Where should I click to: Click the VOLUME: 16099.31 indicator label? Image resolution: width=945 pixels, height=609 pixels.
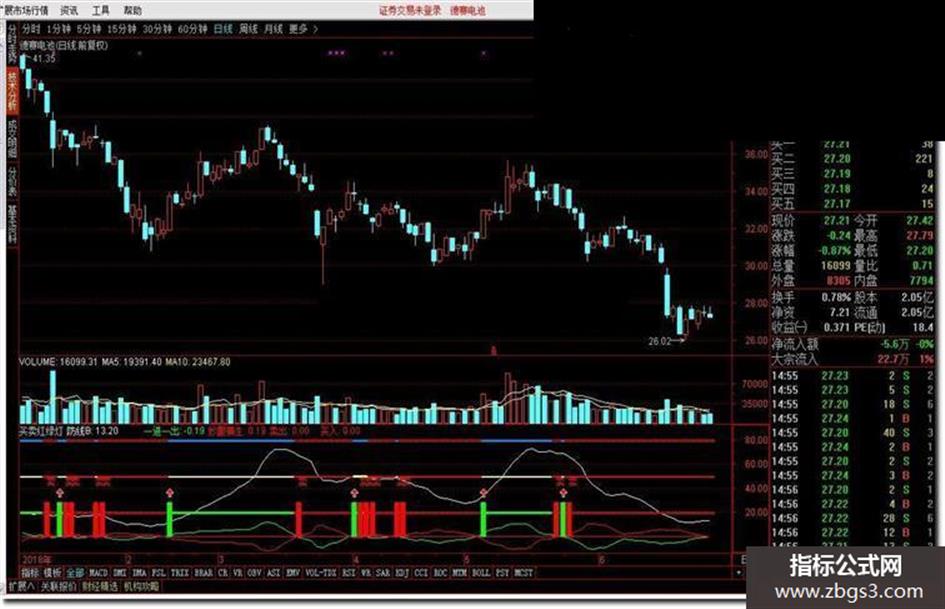coord(58,362)
